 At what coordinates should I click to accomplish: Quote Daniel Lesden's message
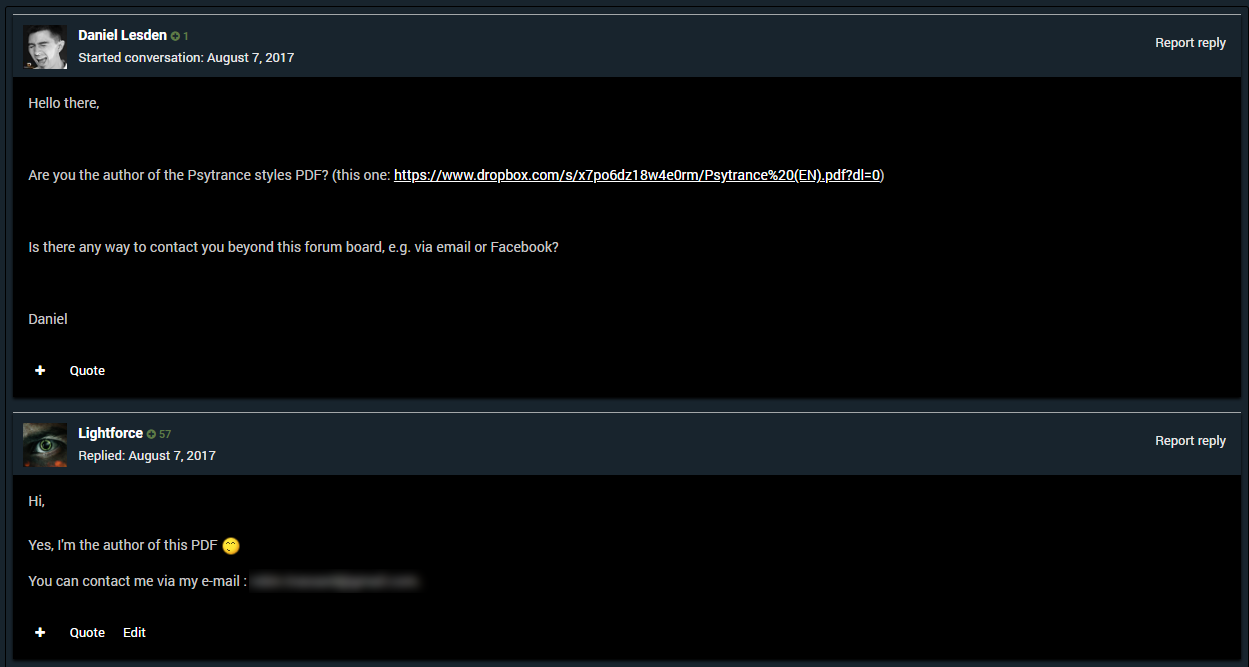[x=87, y=370]
